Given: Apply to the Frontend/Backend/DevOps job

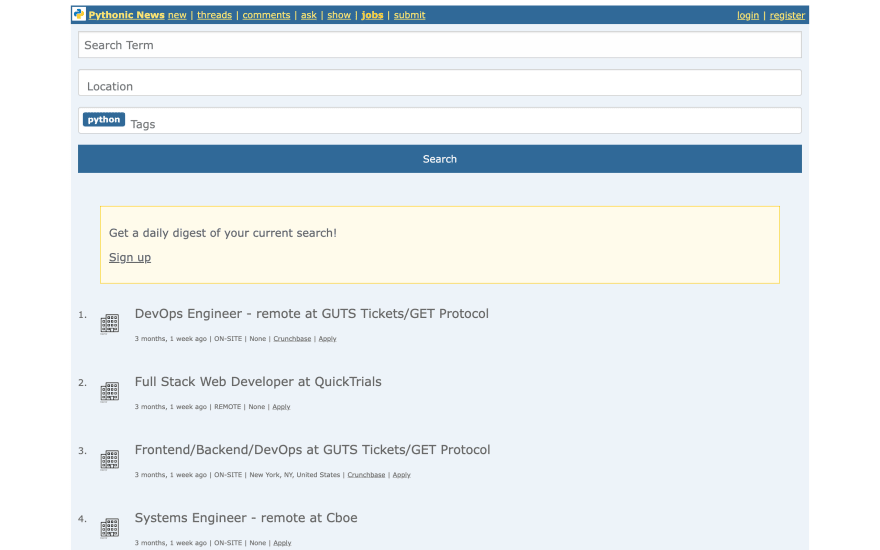Looking at the screenshot, I should [401, 474].
